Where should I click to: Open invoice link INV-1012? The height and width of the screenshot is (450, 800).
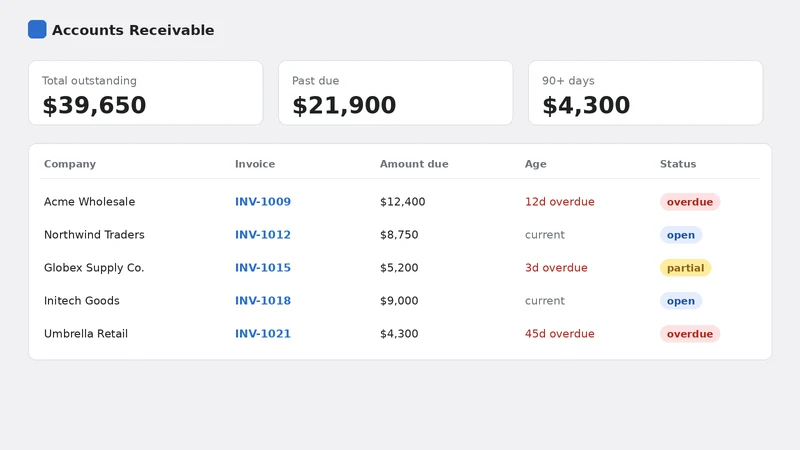coord(263,235)
